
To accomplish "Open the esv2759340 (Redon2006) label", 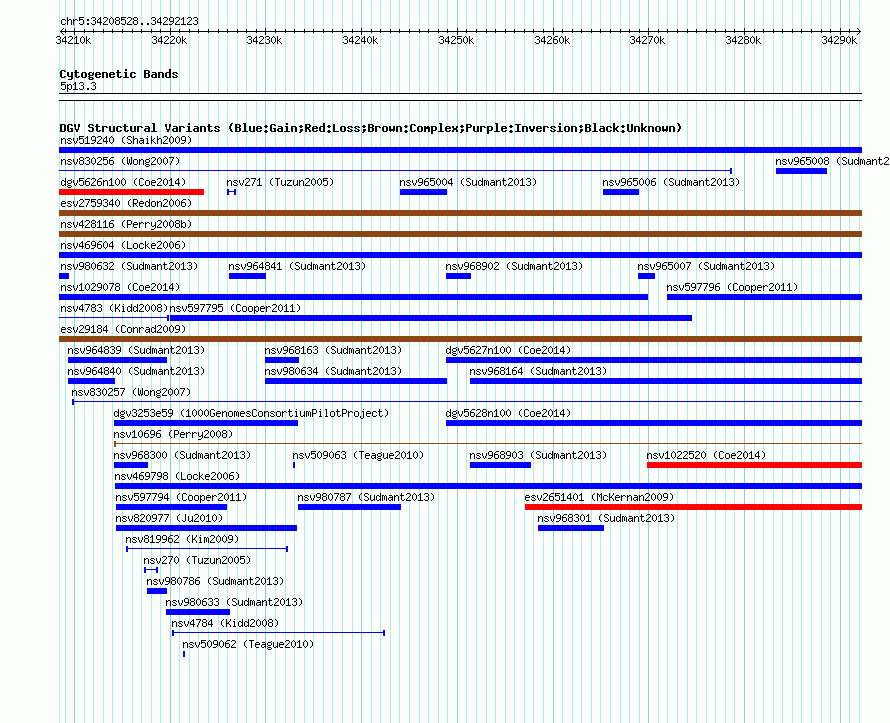I will 126,203.
